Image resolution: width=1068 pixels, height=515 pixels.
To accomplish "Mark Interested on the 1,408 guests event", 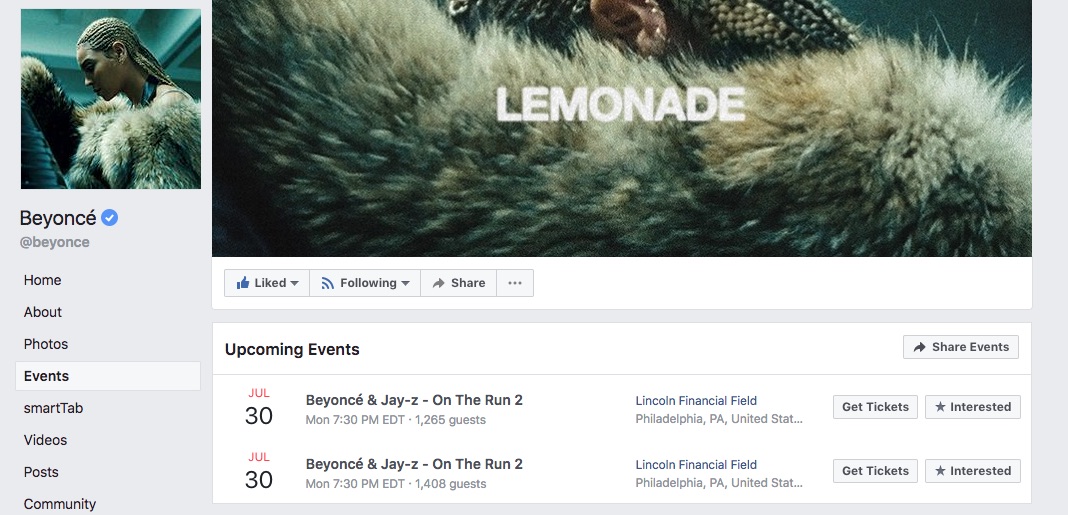I will coord(972,471).
